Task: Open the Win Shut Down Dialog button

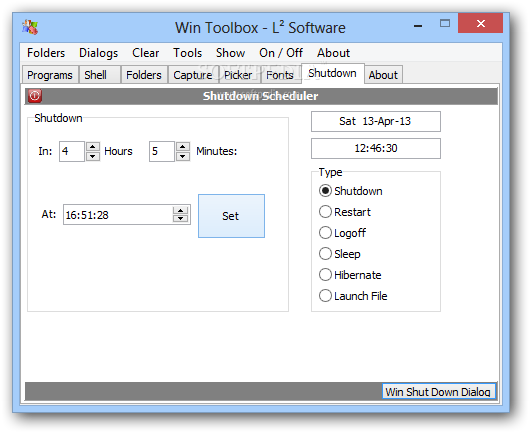Action: [x=439, y=392]
